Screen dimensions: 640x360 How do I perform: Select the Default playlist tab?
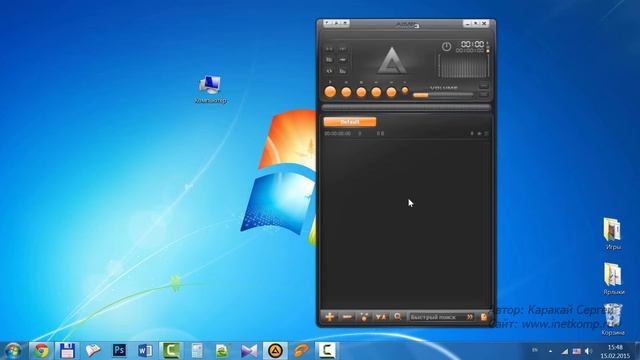(x=350, y=122)
